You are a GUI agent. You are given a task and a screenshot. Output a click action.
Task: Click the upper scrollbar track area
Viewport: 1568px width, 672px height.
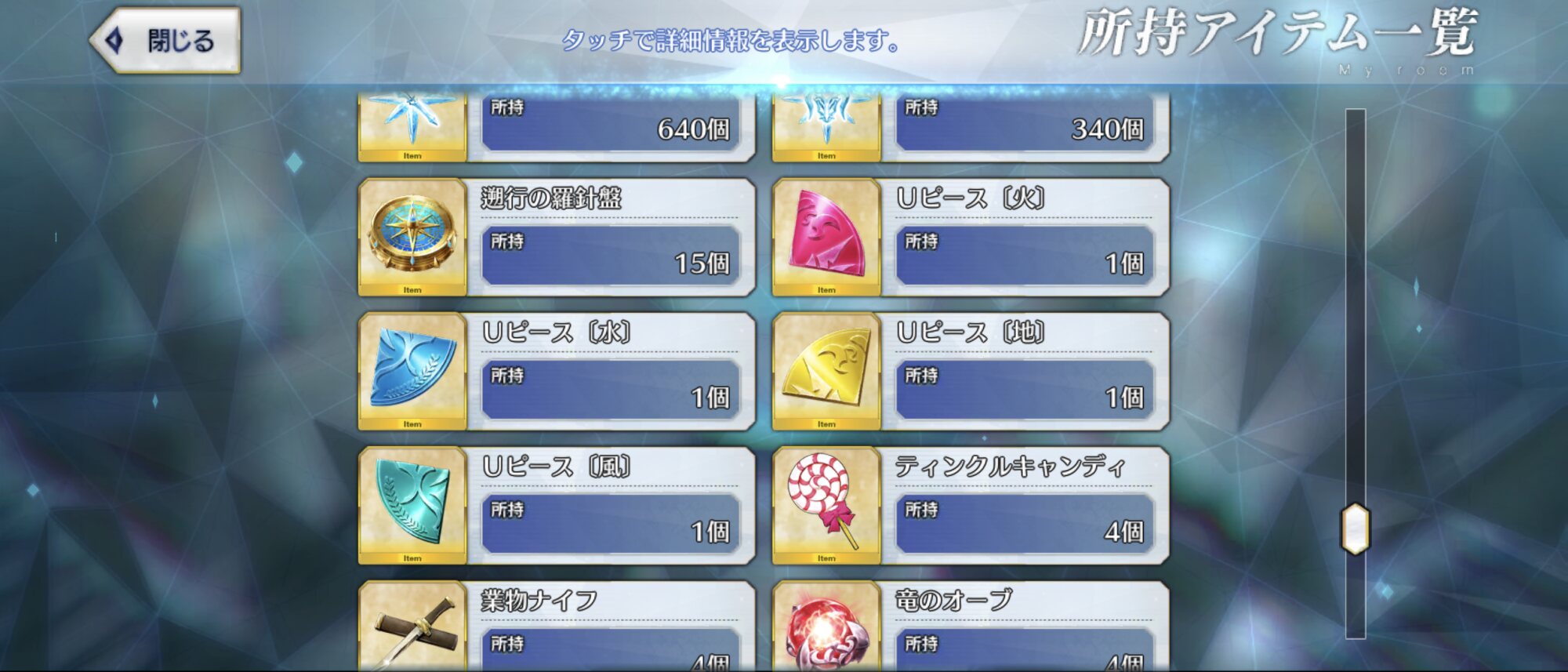1356,306
